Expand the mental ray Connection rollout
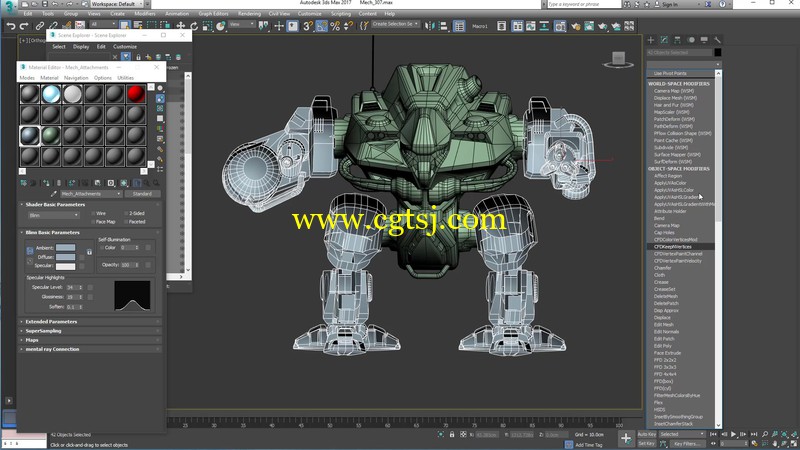The width and height of the screenshot is (800, 450). 90,349
